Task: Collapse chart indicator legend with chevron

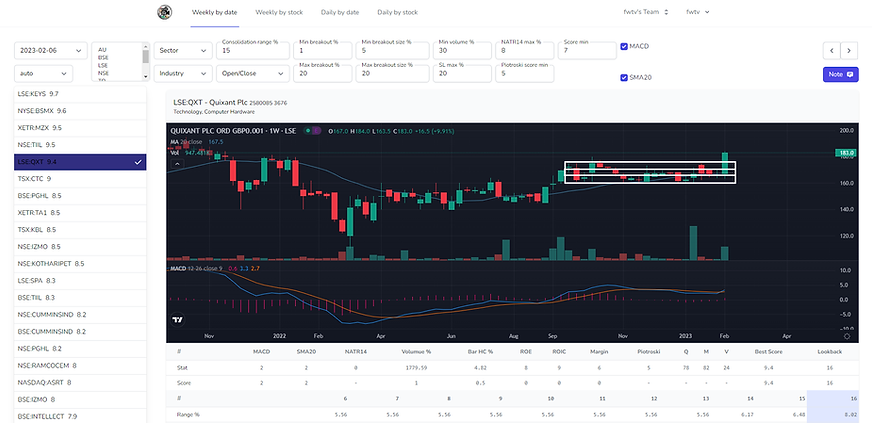Action: pyautogui.click(x=176, y=163)
